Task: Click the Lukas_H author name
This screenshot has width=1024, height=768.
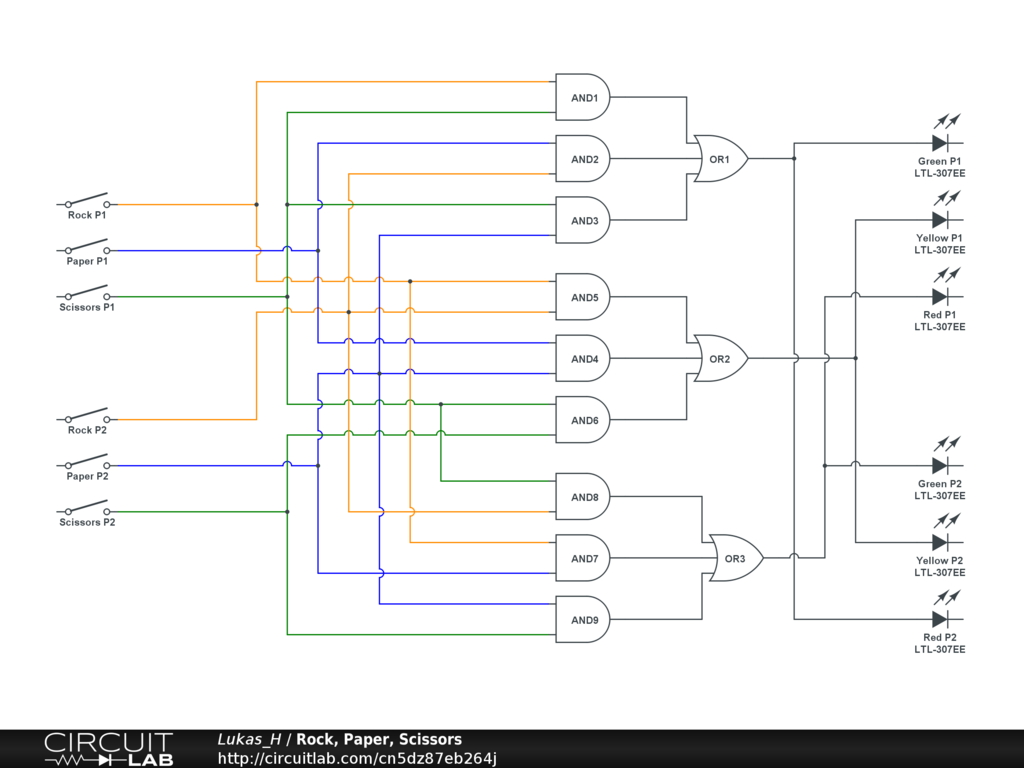Action: 249,740
